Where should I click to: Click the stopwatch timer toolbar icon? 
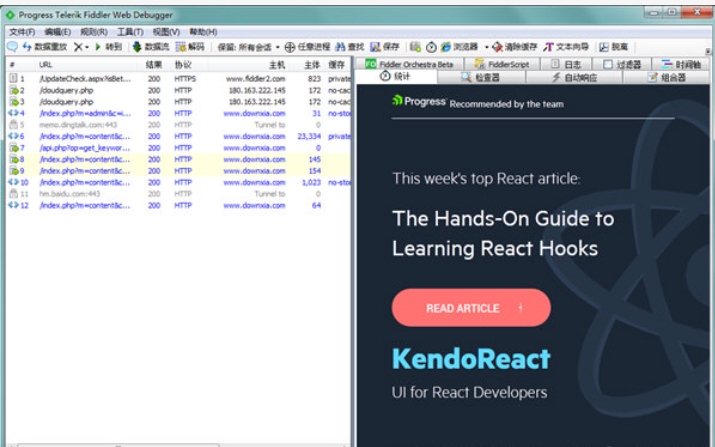pyautogui.click(x=431, y=47)
